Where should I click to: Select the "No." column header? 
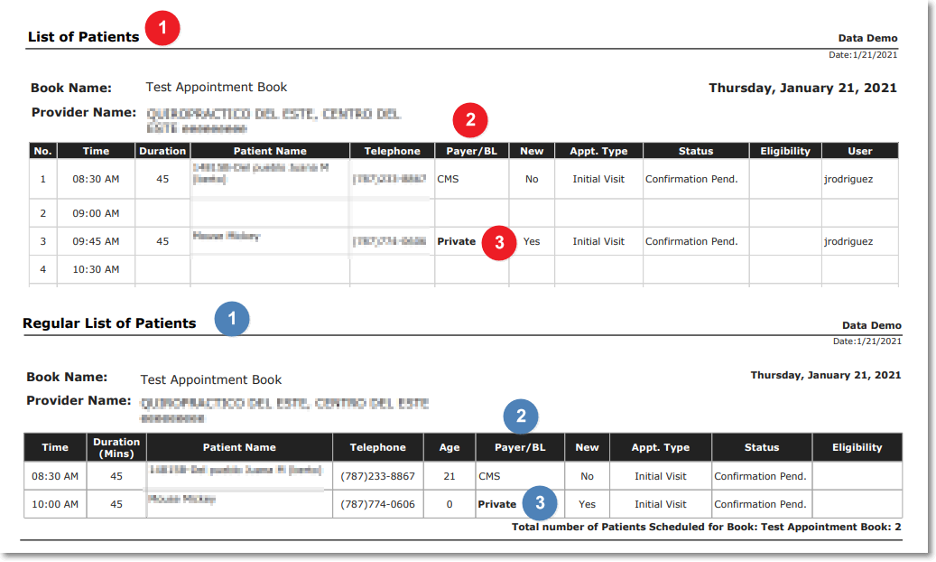pos(42,151)
